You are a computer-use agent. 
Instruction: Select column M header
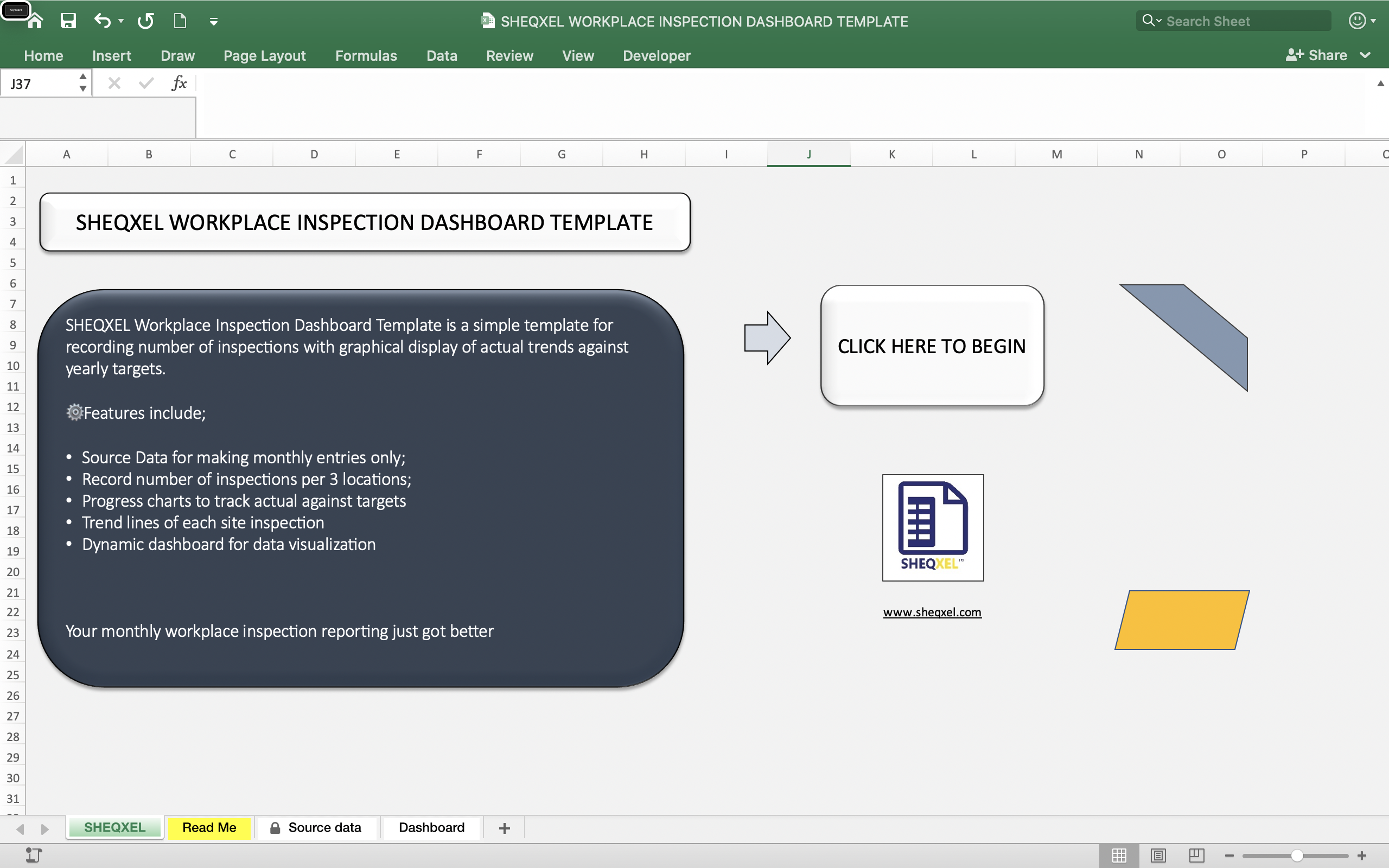(x=1056, y=154)
